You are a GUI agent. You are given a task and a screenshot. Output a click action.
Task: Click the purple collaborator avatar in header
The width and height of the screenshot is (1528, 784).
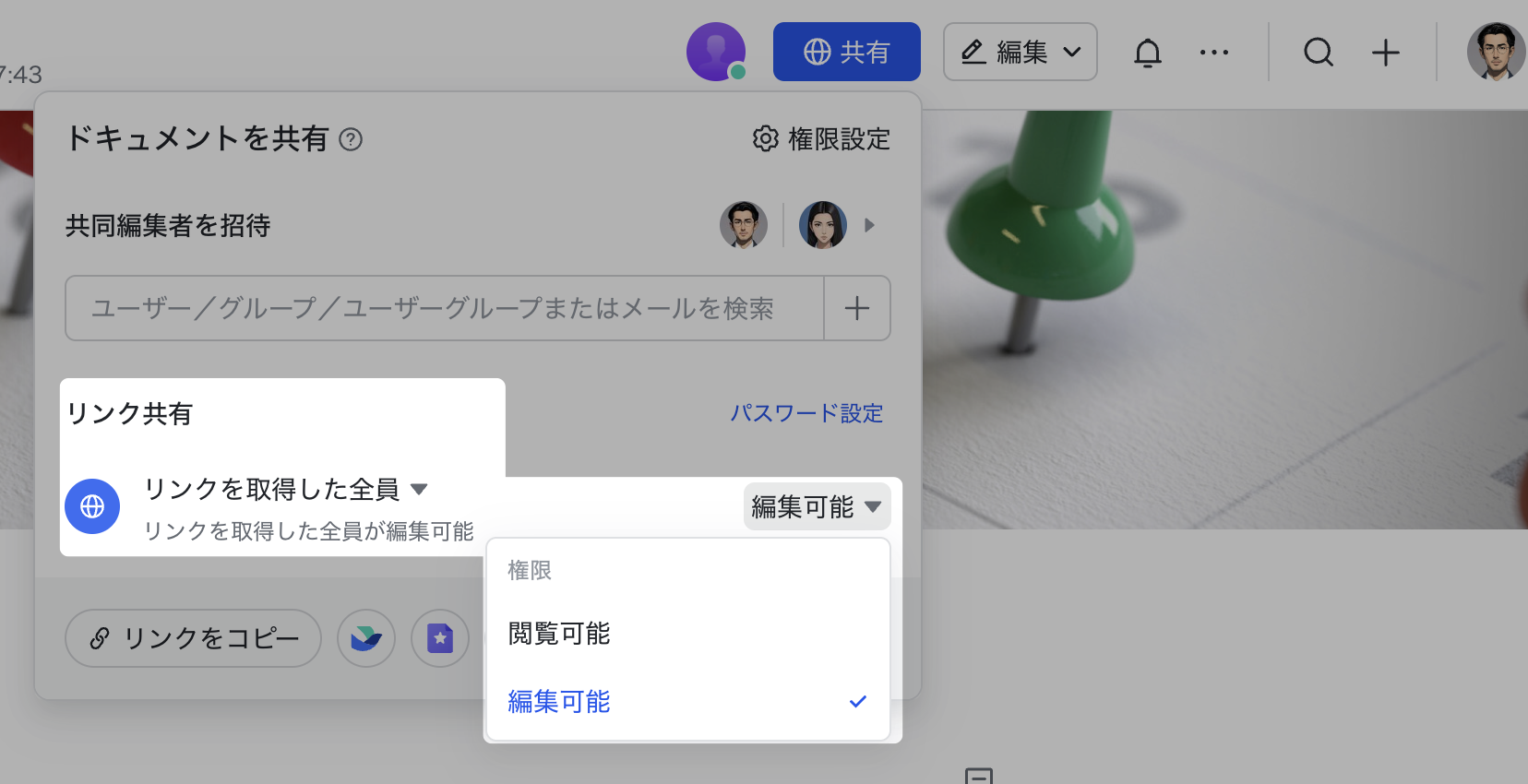[715, 52]
